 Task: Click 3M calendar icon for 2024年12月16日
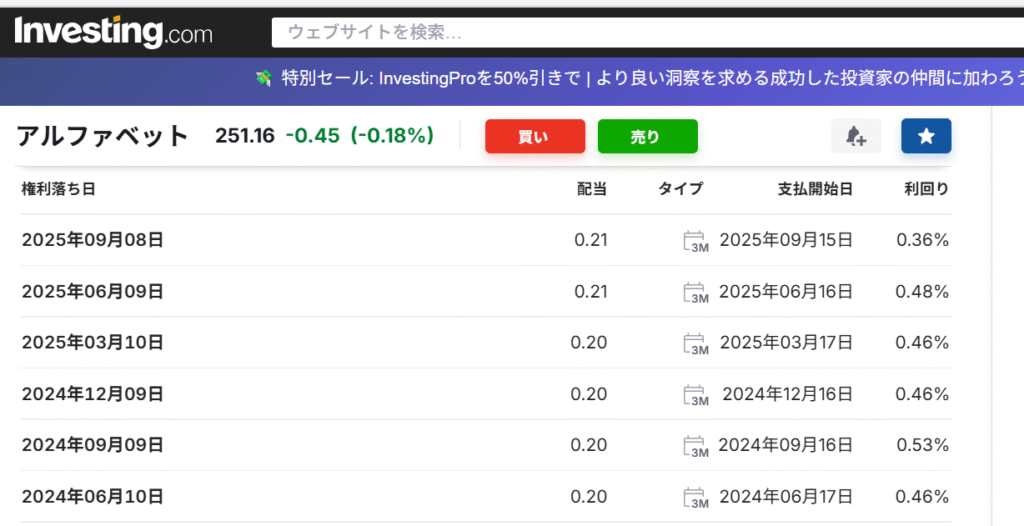(x=696, y=395)
